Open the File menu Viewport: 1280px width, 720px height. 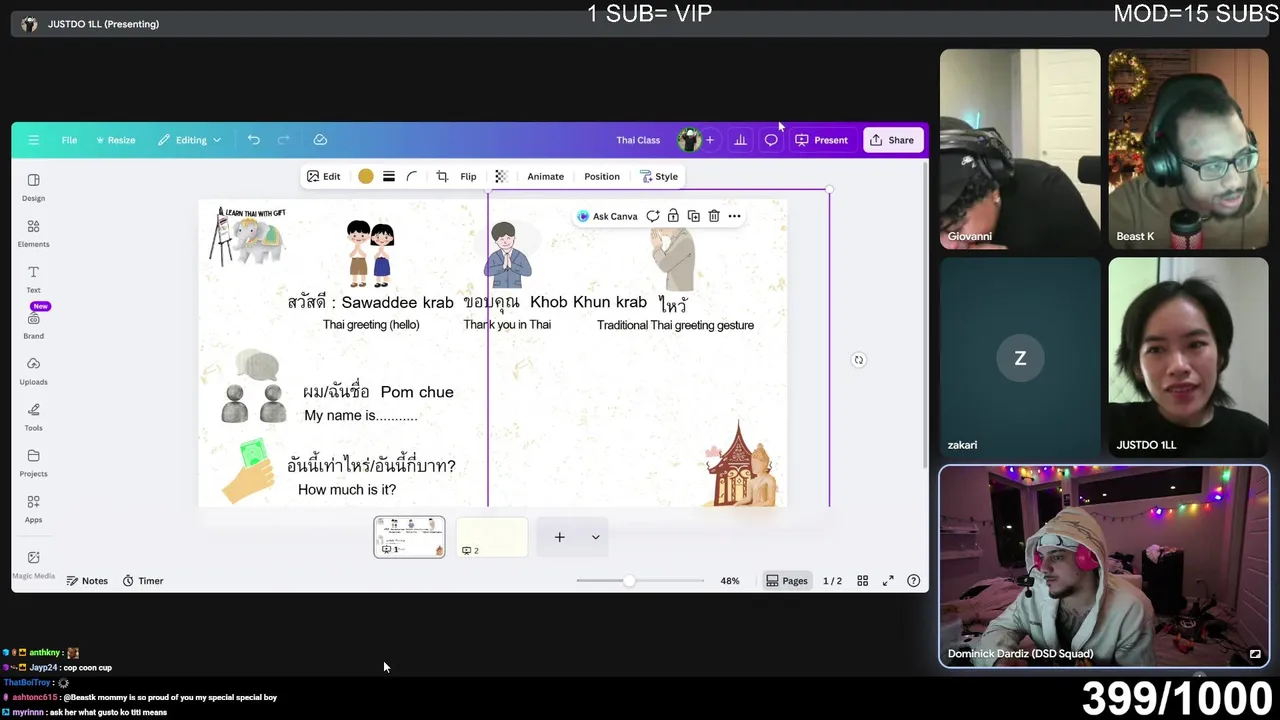pos(69,140)
